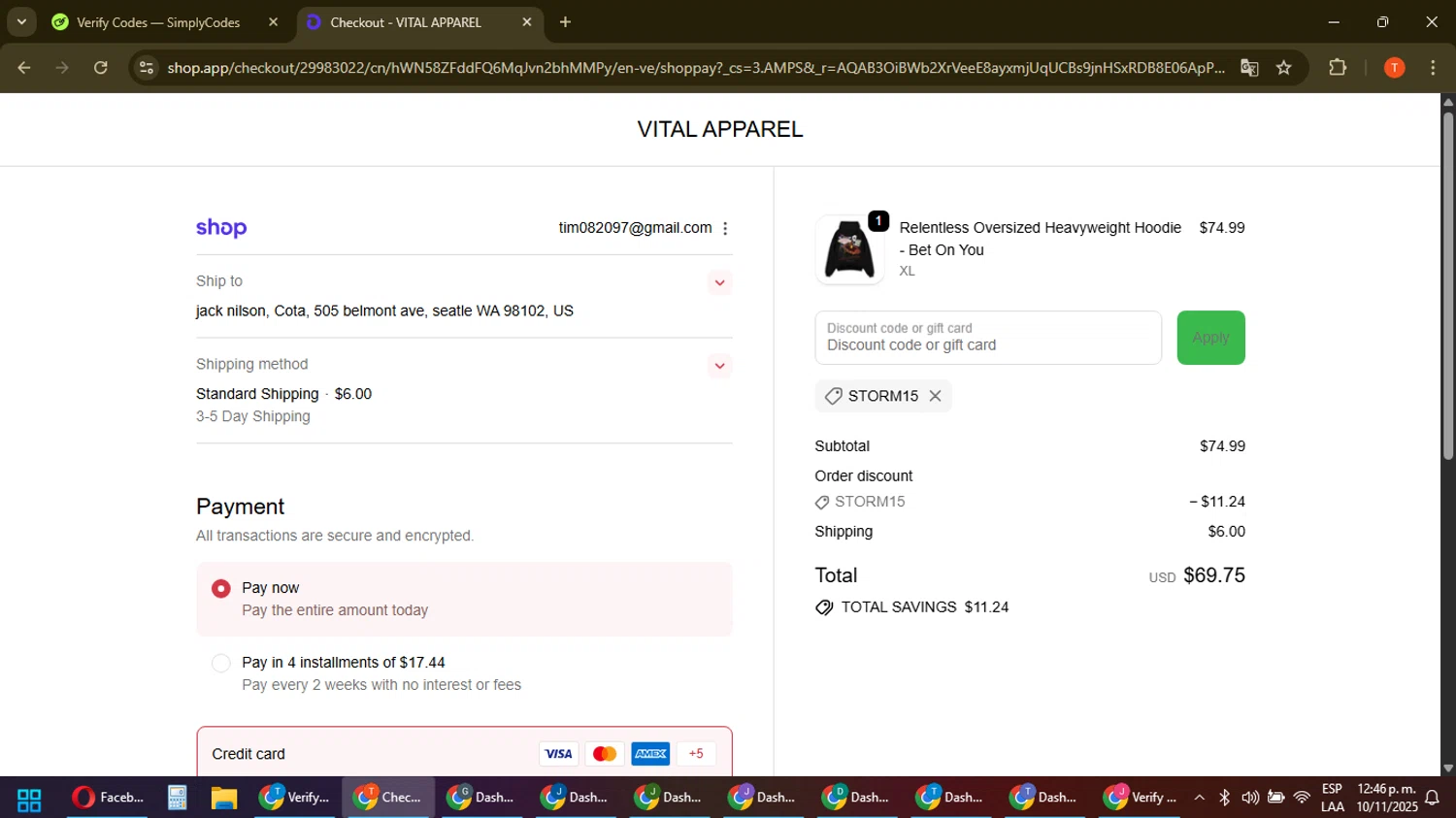
Task: Show hidden system tray icons
Action: coord(1200,798)
